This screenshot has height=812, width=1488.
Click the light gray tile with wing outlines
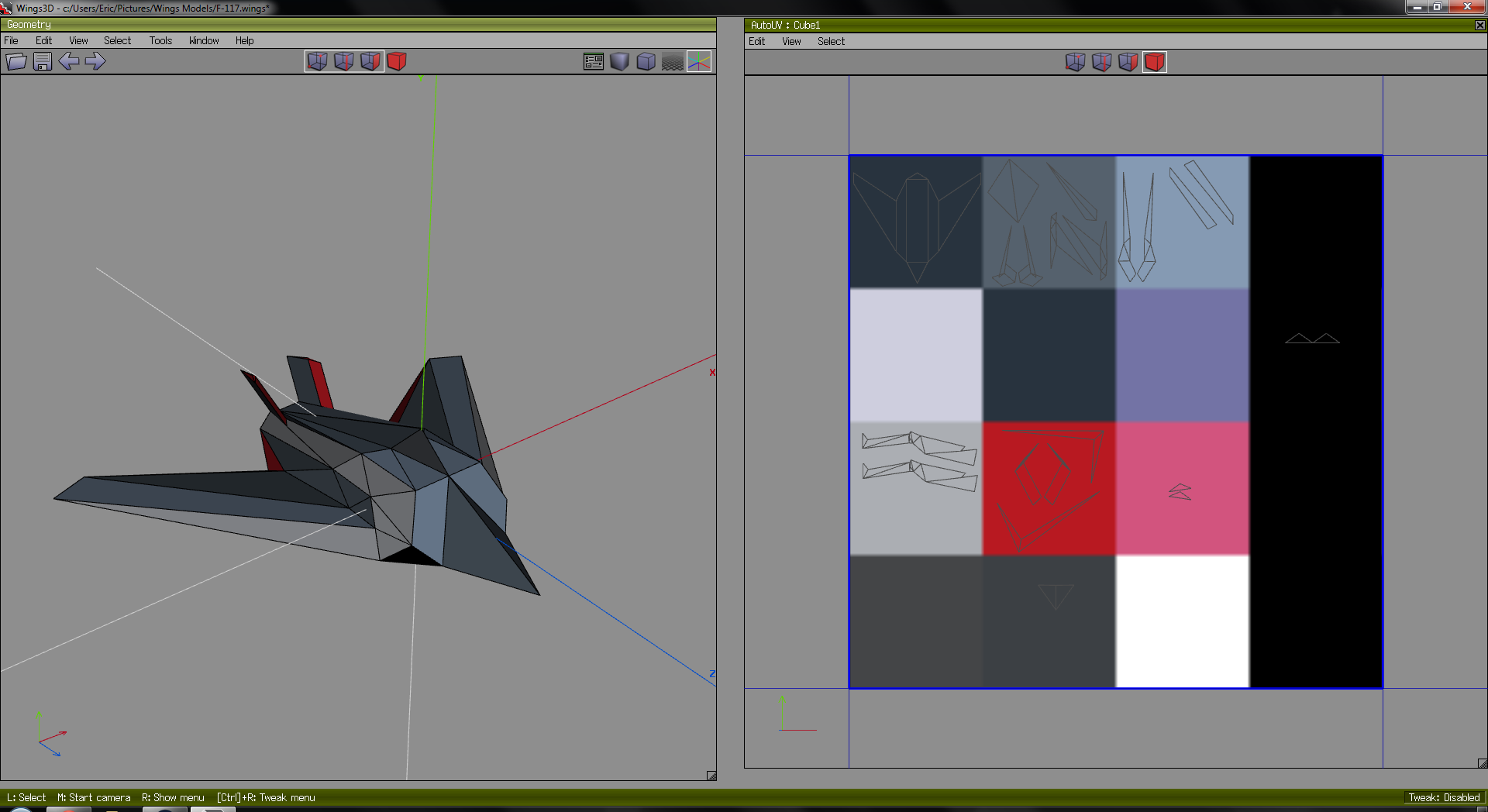click(x=917, y=488)
